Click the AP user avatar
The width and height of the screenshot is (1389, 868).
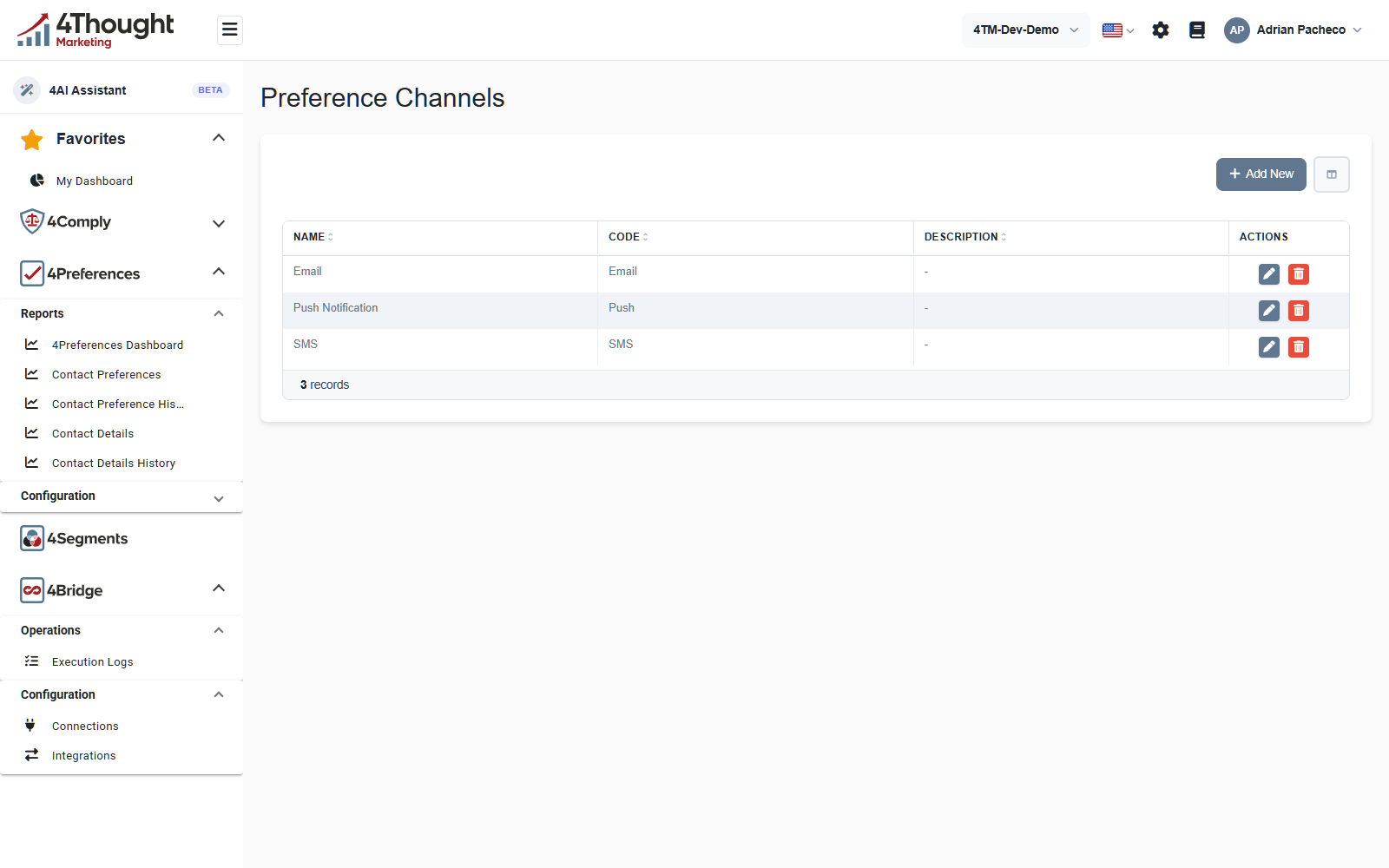[x=1237, y=30]
